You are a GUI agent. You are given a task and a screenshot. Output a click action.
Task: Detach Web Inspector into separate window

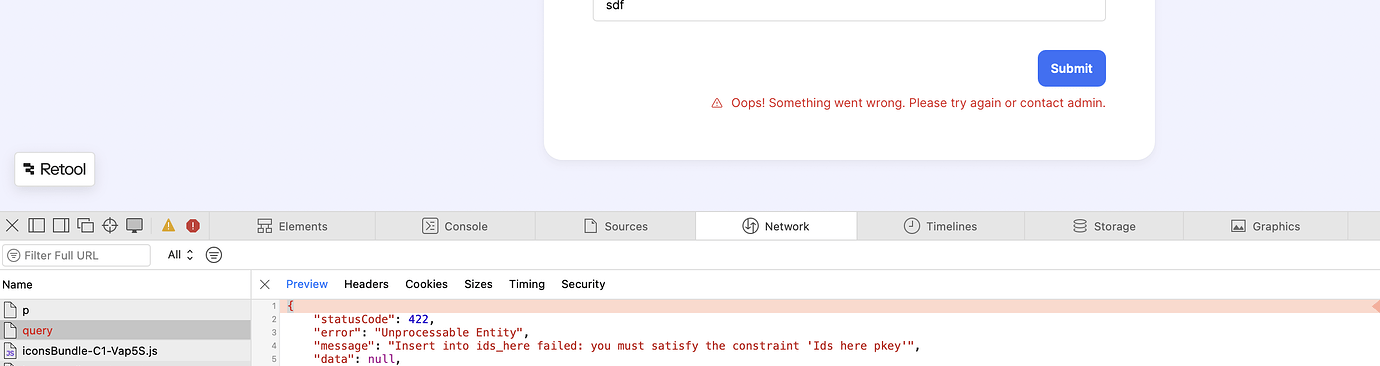point(85,226)
